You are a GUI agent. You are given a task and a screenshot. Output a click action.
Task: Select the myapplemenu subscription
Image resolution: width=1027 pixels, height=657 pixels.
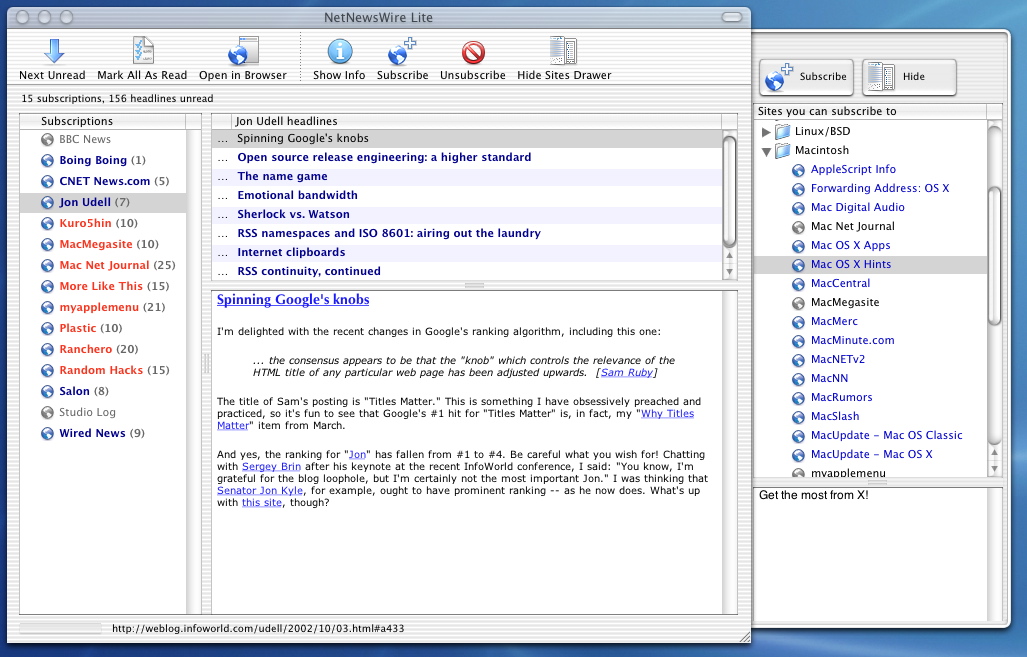click(103, 307)
